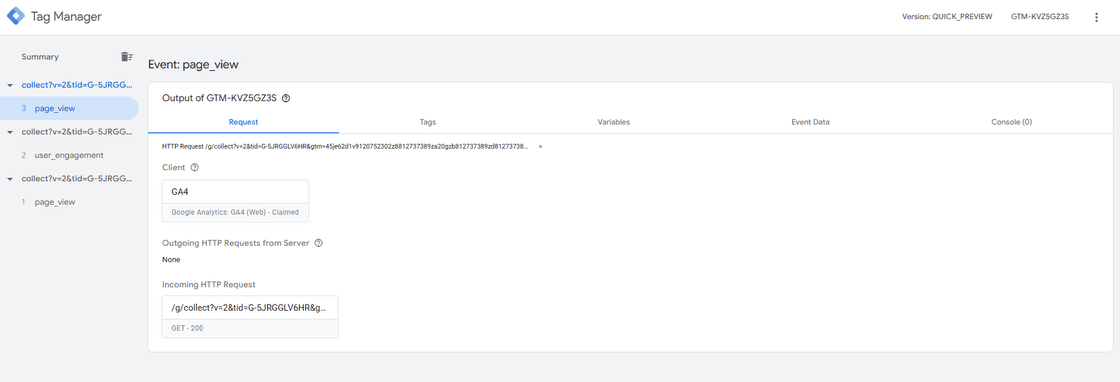Click the HTTP Request URL text line

point(345,146)
